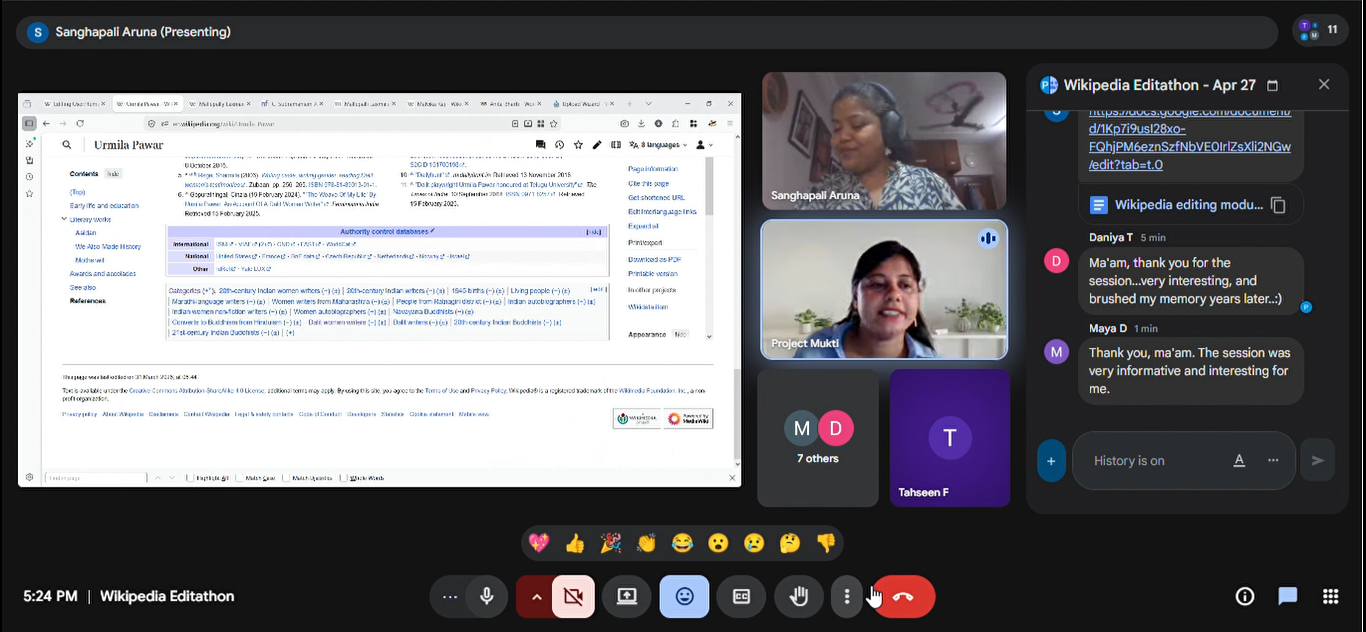Jump to Early life and education section

[104, 205]
